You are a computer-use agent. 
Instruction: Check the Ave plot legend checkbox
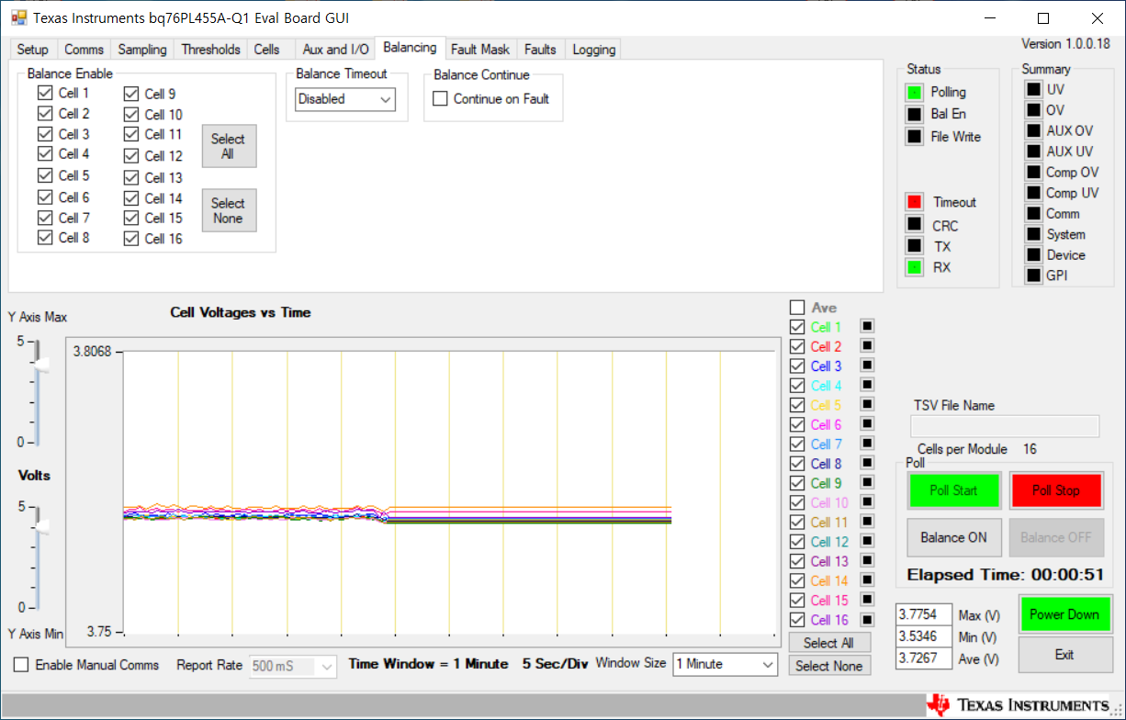click(797, 307)
